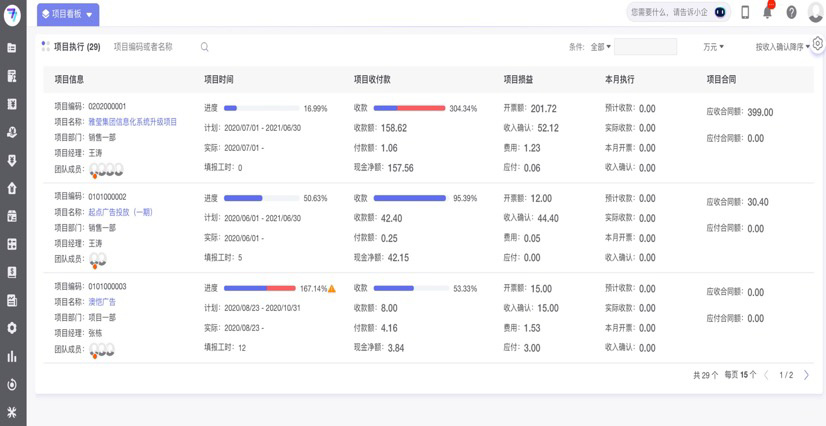The height and width of the screenshot is (426, 826).
Task: Open the bar chart icon in sidebar
Action: (12, 356)
